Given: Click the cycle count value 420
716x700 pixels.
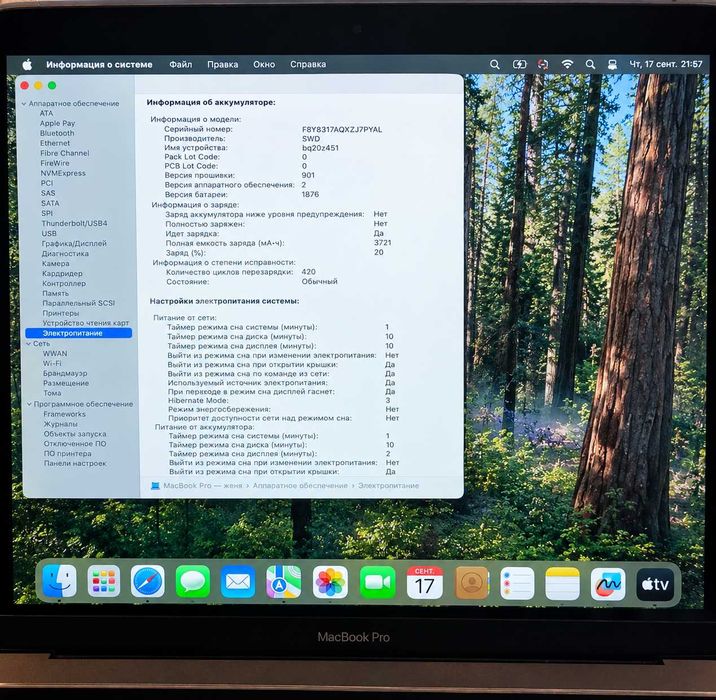Looking at the screenshot, I should click(x=309, y=272).
